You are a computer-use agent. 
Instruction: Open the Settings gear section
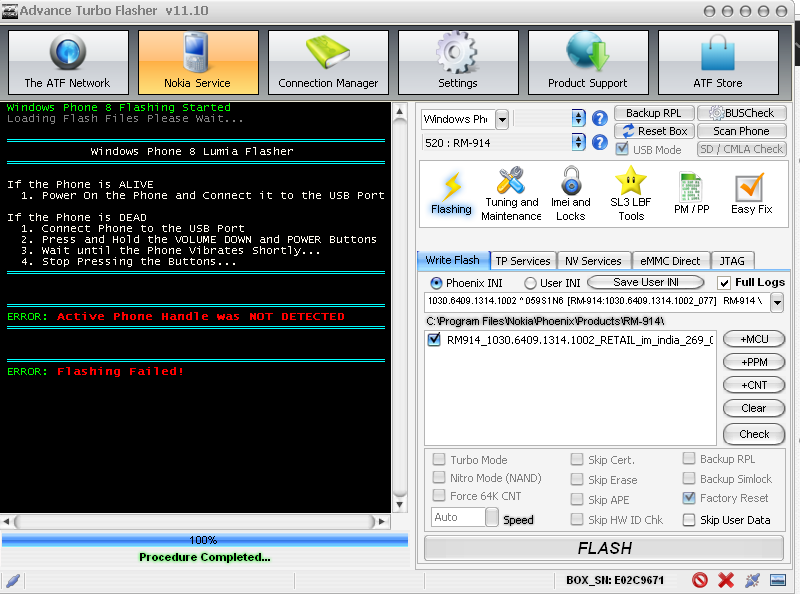(x=458, y=62)
